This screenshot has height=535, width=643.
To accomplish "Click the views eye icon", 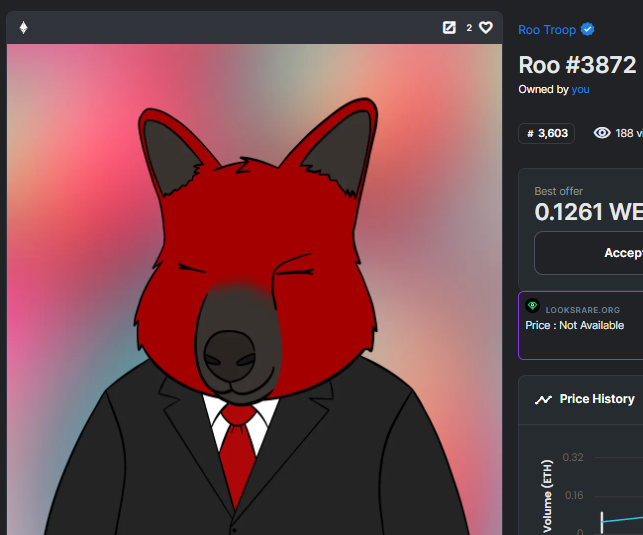I will [x=602, y=133].
